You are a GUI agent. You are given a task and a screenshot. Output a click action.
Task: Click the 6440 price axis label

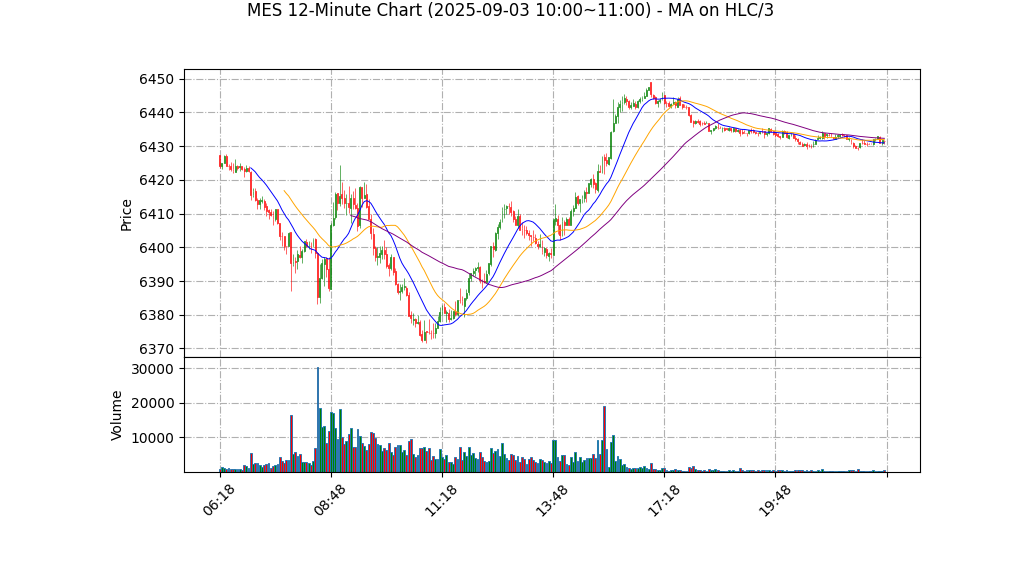click(156, 113)
